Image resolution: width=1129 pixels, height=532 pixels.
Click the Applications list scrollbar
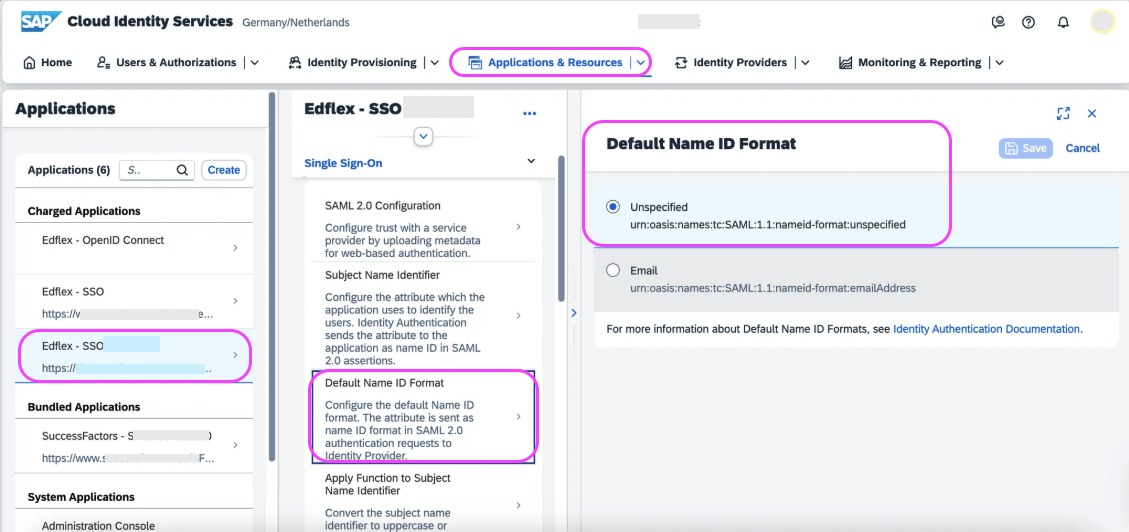tap(271, 276)
